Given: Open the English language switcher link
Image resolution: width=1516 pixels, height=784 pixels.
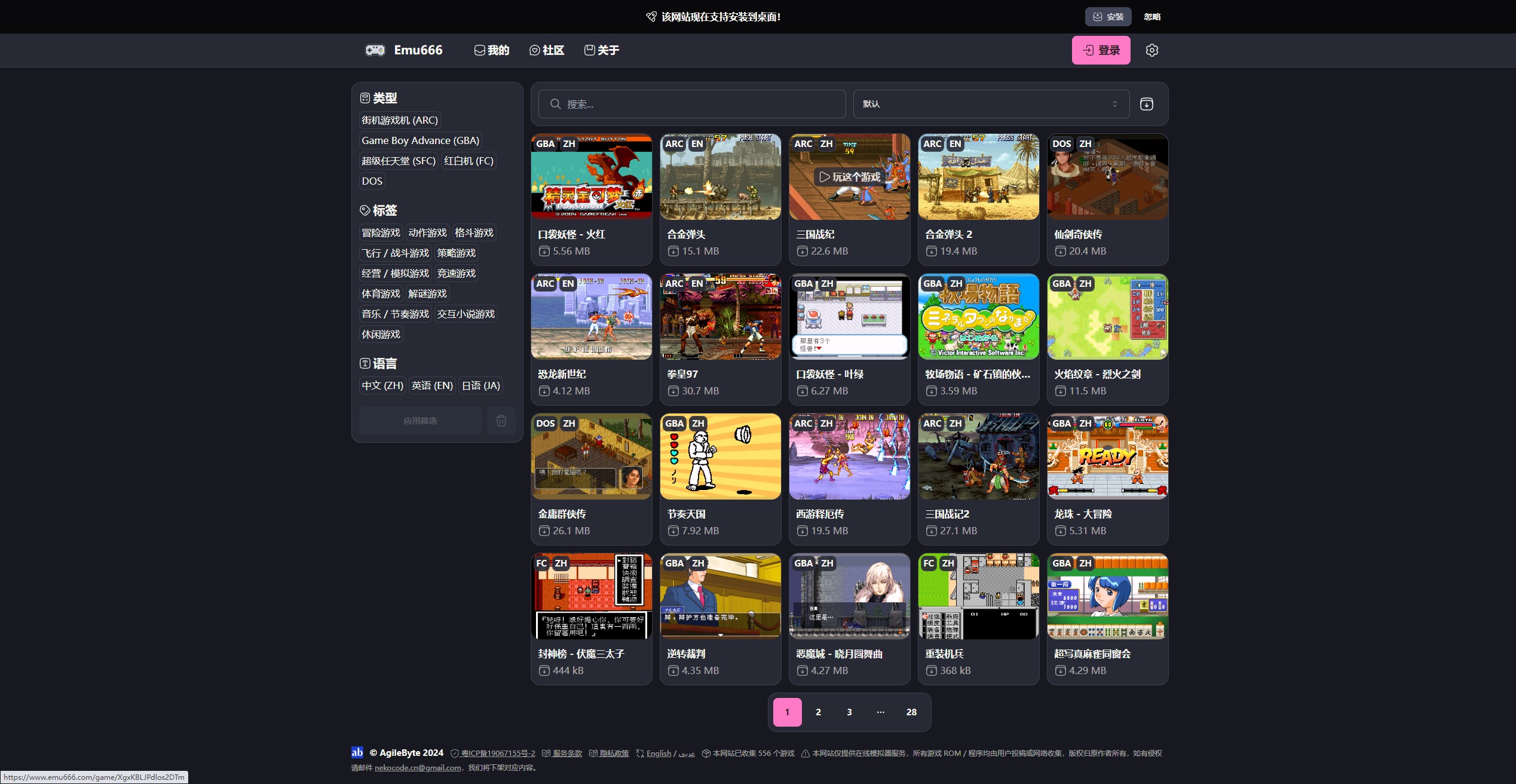Looking at the screenshot, I should click(x=659, y=754).
